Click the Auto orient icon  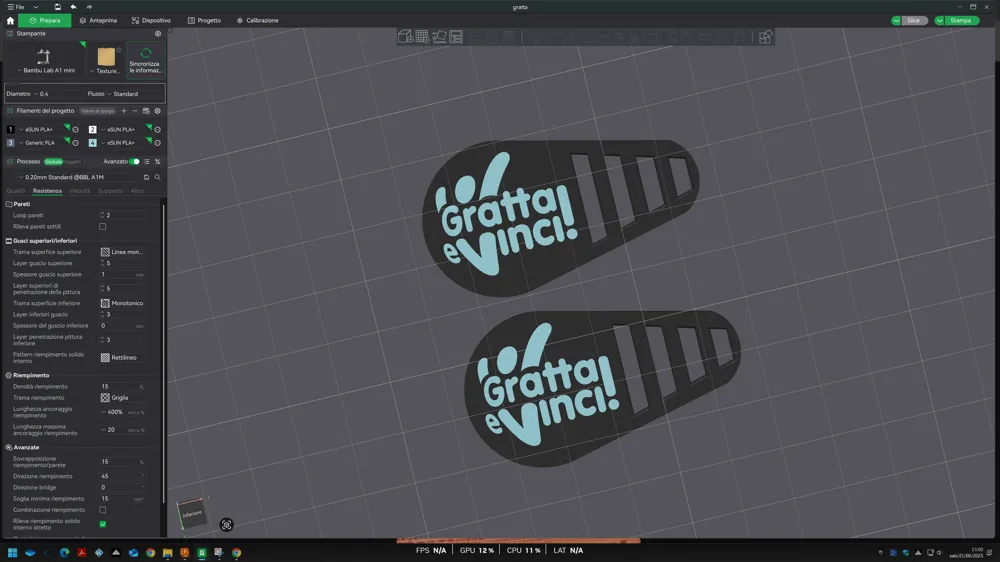tap(439, 36)
